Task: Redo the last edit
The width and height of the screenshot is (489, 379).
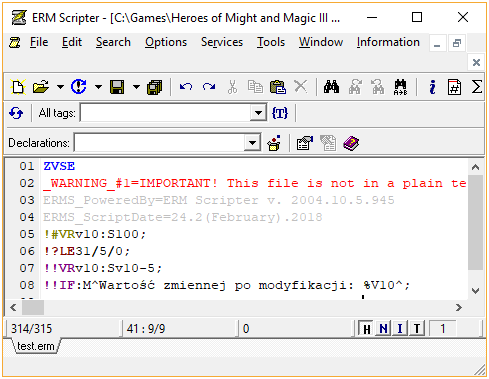Action: (209, 87)
